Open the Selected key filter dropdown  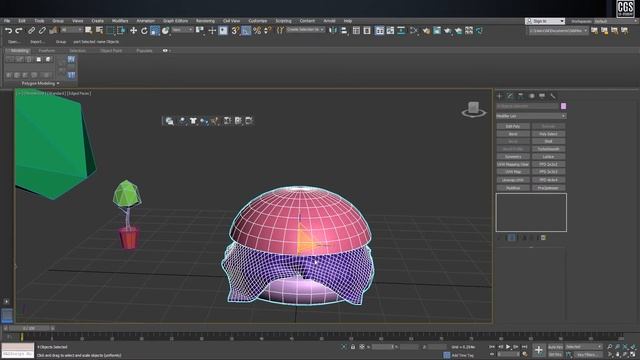(583, 347)
